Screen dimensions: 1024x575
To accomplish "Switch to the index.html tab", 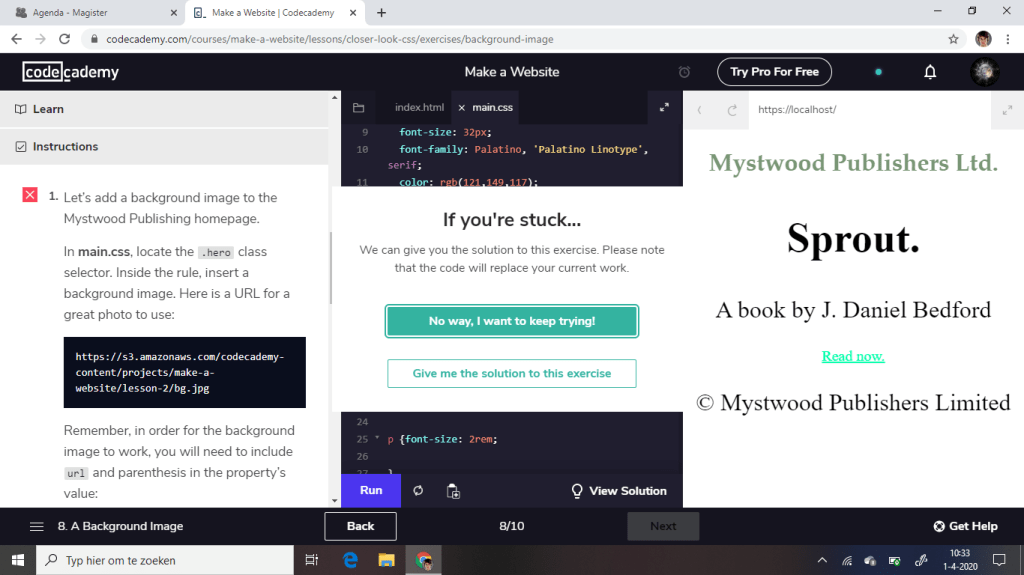I will 419,108.
